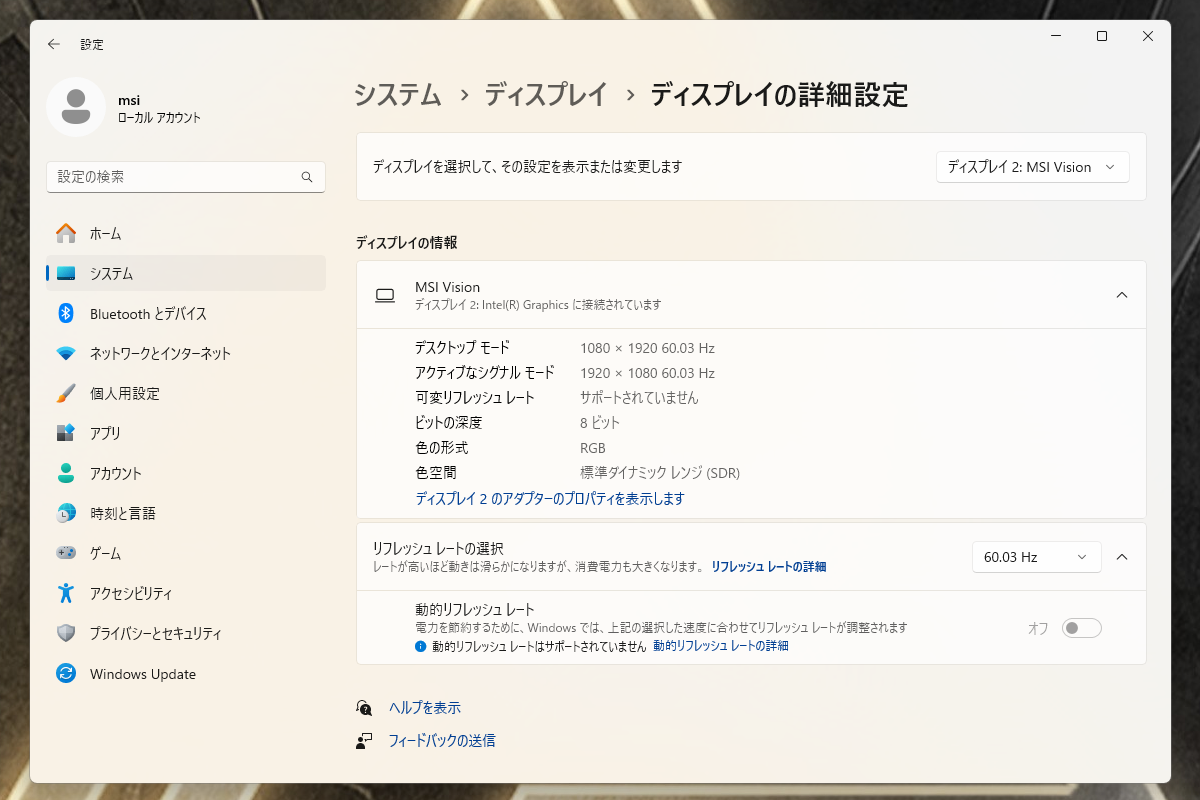Click the フィードバックの送信 link

[x=443, y=740]
